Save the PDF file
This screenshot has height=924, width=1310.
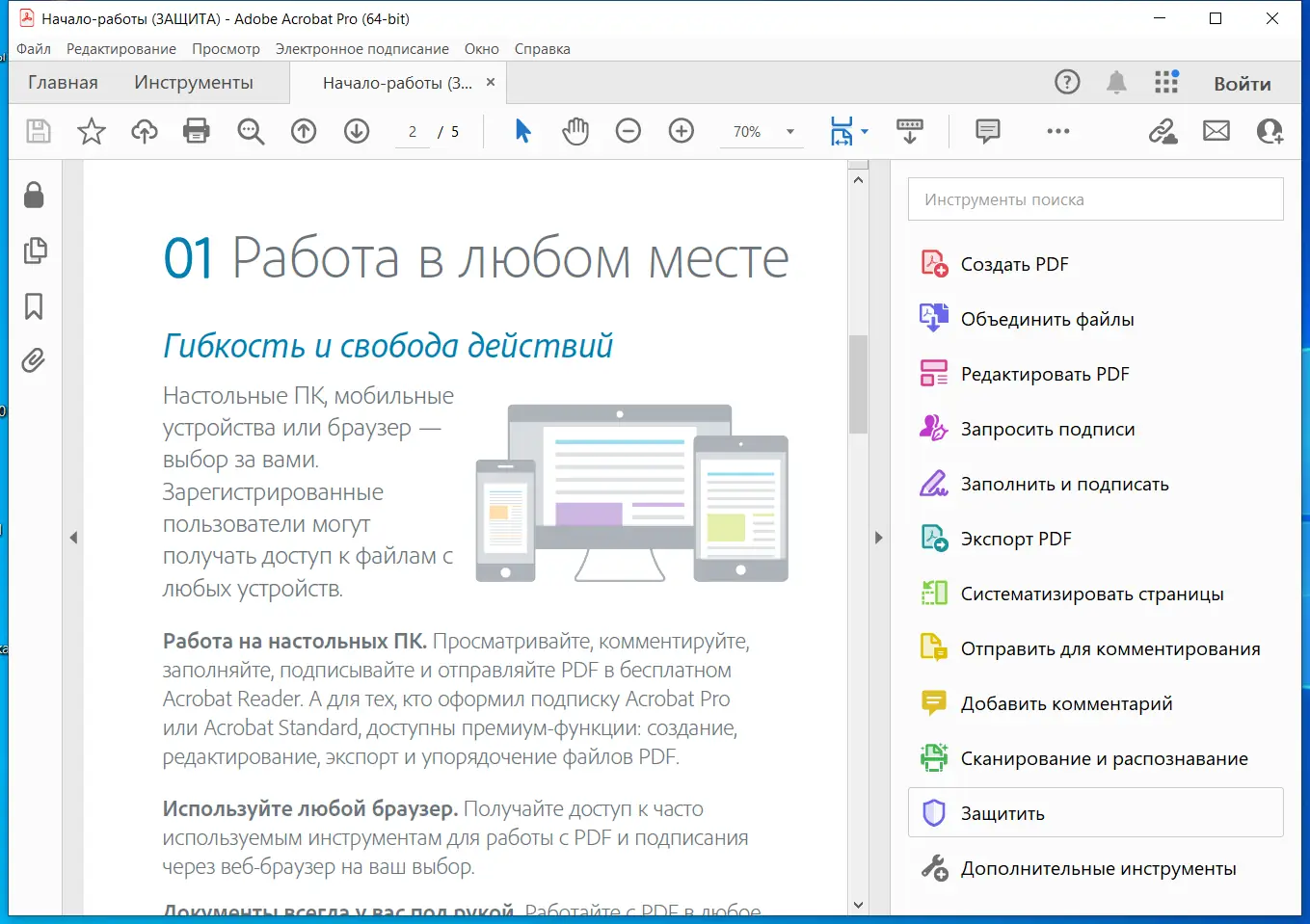click(x=39, y=131)
